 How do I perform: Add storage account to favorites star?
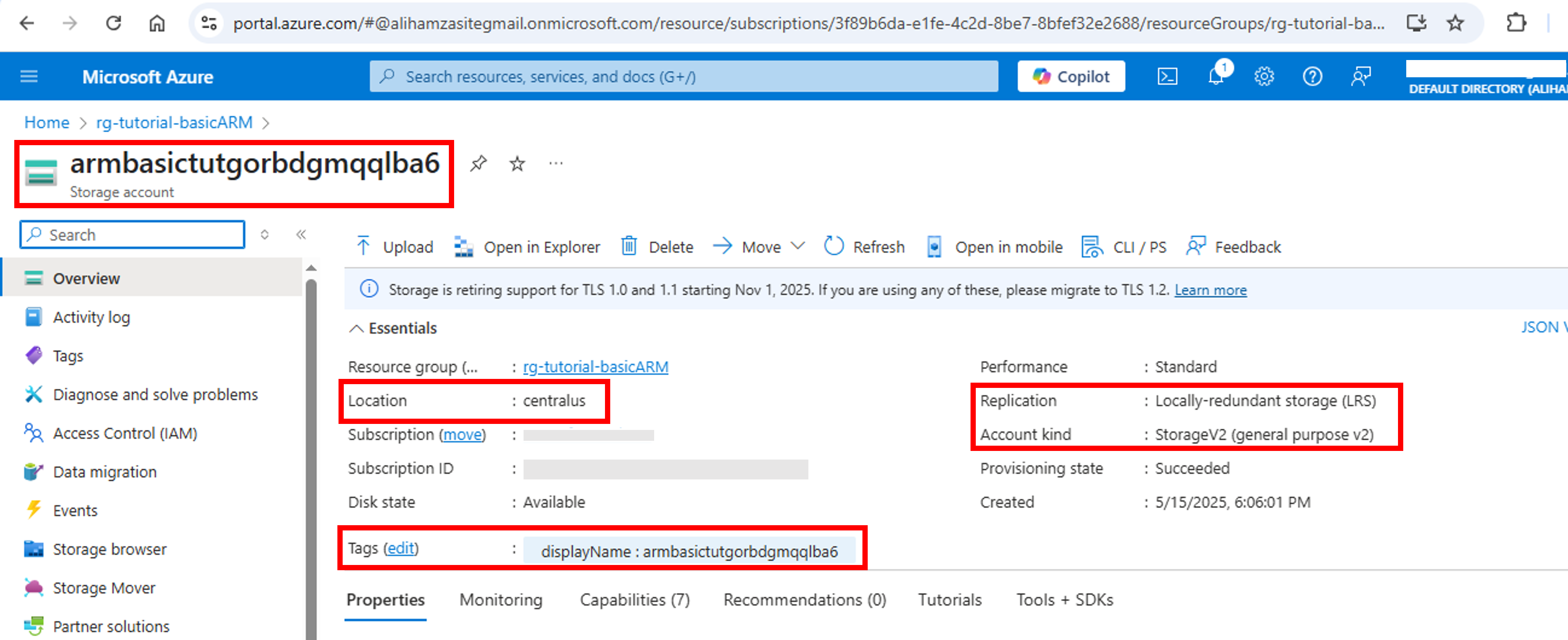click(x=517, y=164)
